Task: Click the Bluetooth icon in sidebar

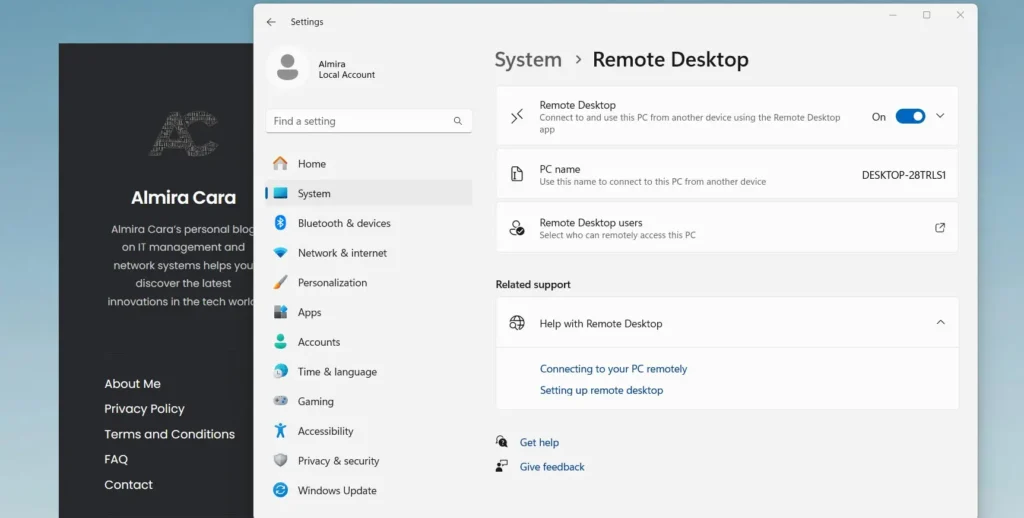Action: pos(280,223)
